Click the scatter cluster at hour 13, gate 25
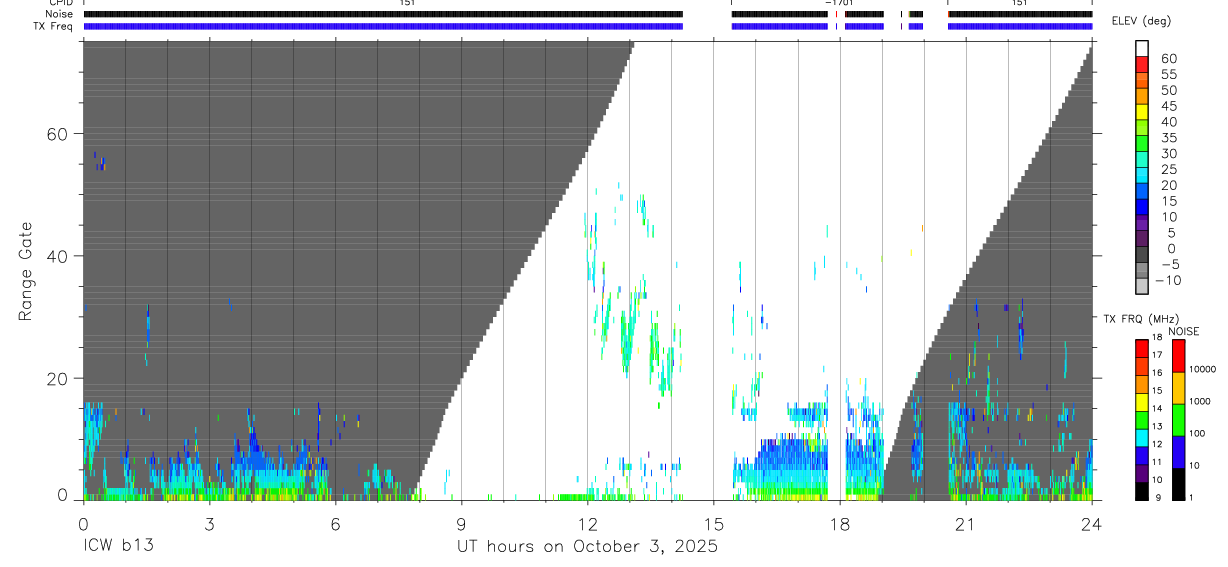The height and width of the screenshot is (567, 1228). (x=628, y=340)
